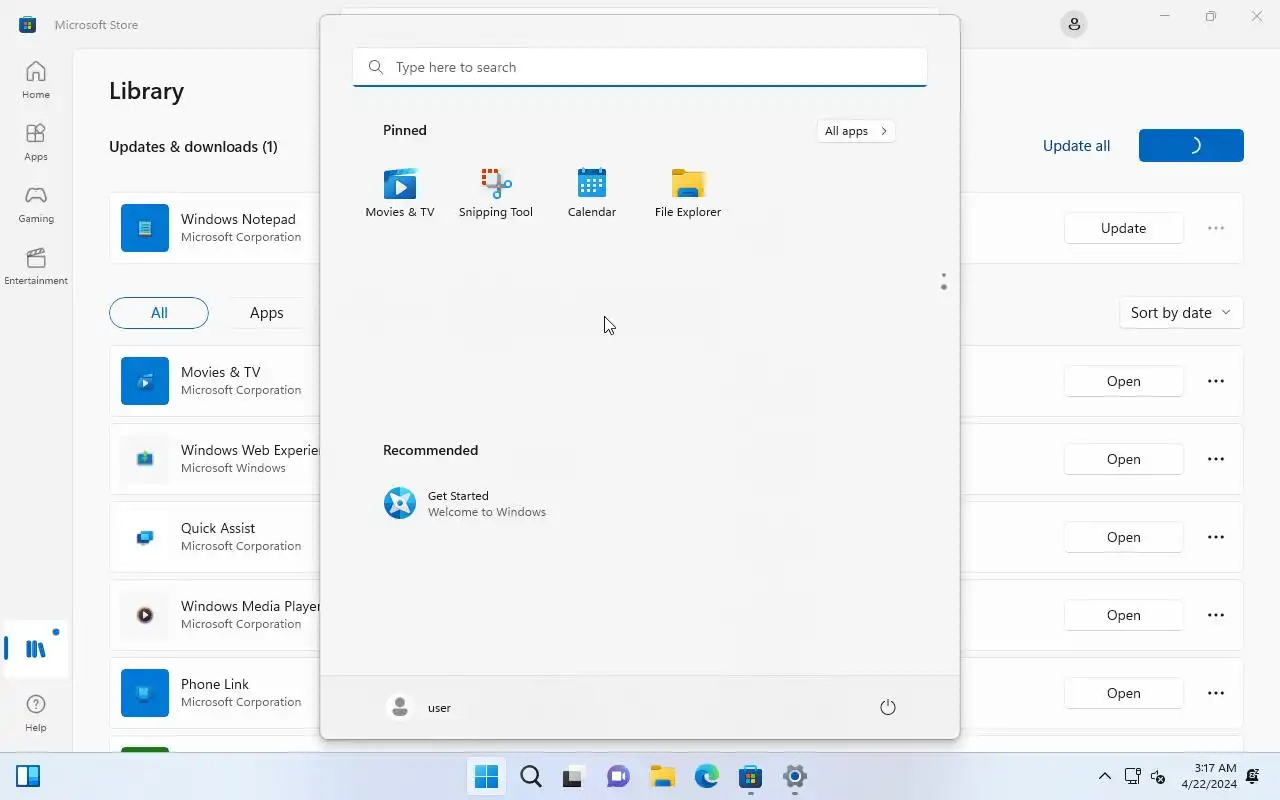More options for Windows Web Experience row
Image resolution: width=1280 pixels, height=800 pixels.
[1216, 459]
